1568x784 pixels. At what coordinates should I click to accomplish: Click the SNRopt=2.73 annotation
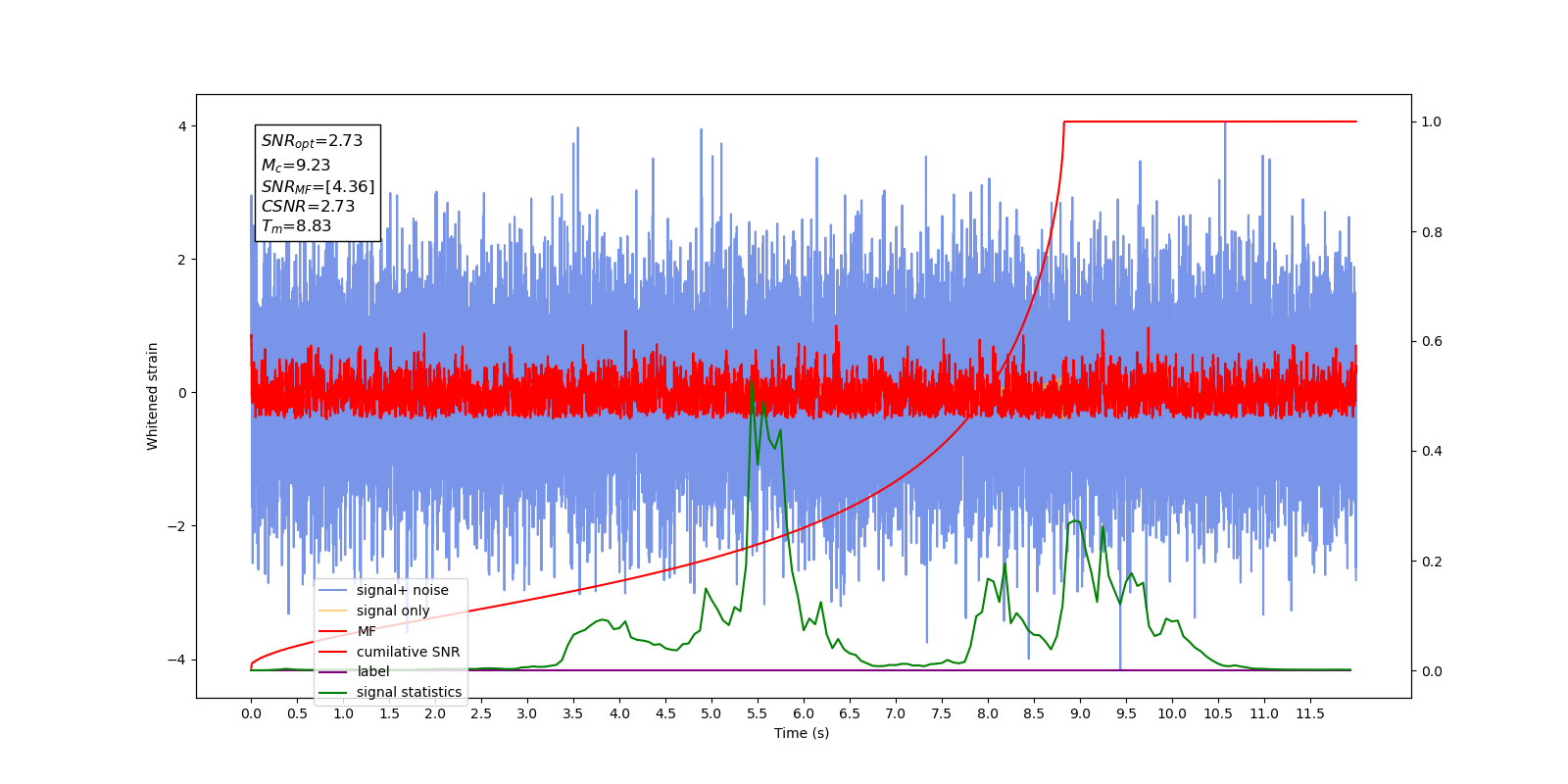(312, 141)
